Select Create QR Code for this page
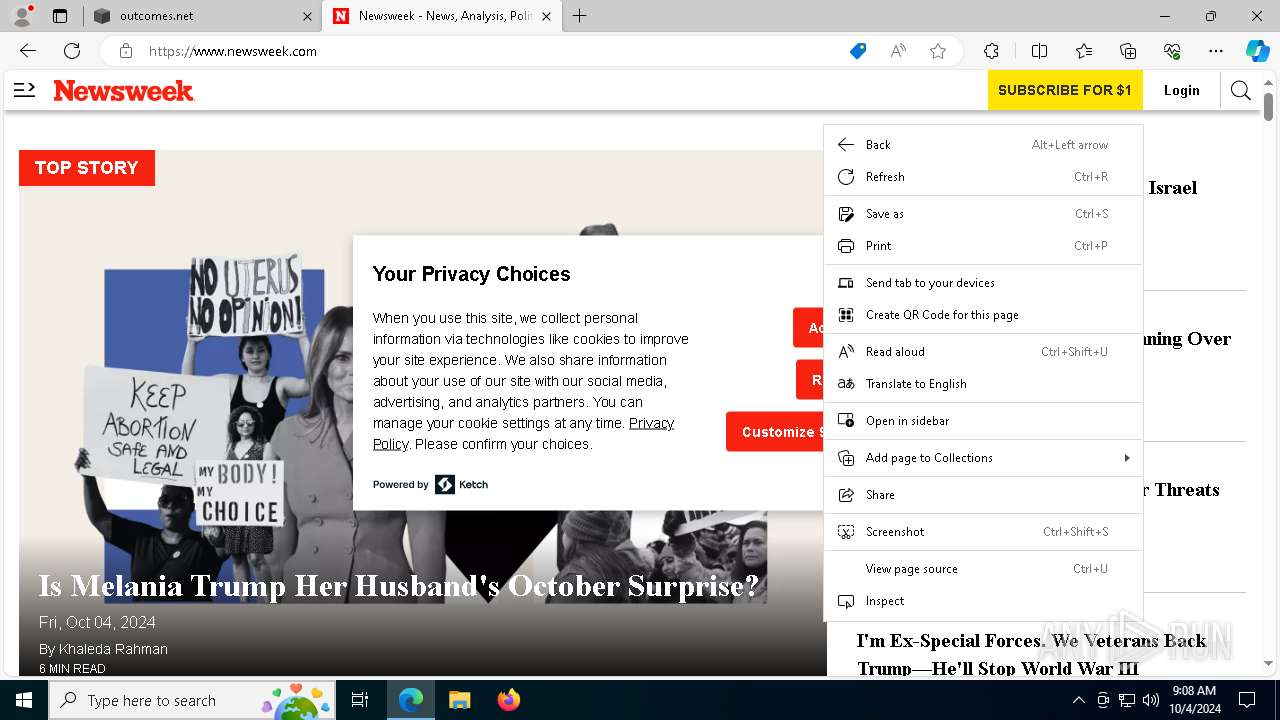 point(983,315)
